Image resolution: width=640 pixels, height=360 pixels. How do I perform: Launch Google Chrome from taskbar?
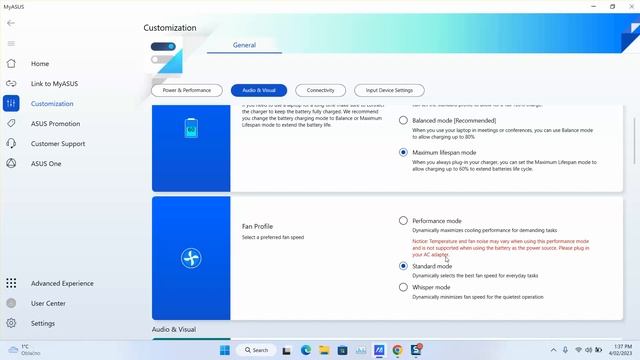(398, 350)
